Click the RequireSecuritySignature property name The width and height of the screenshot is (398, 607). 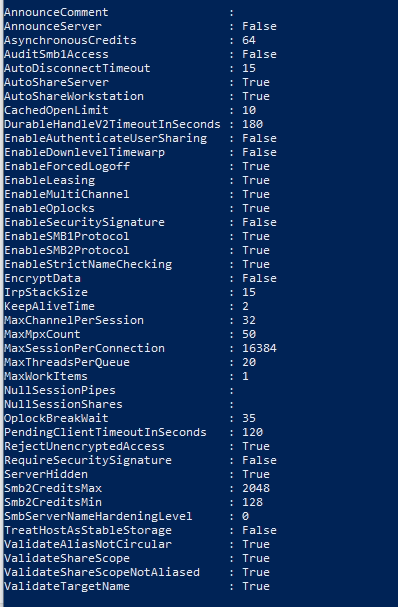point(88,460)
